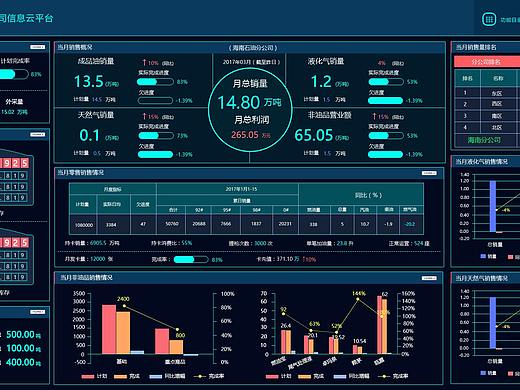Select rank 3 南区 row
The height and width of the screenshot is (390, 520).
click(x=487, y=116)
